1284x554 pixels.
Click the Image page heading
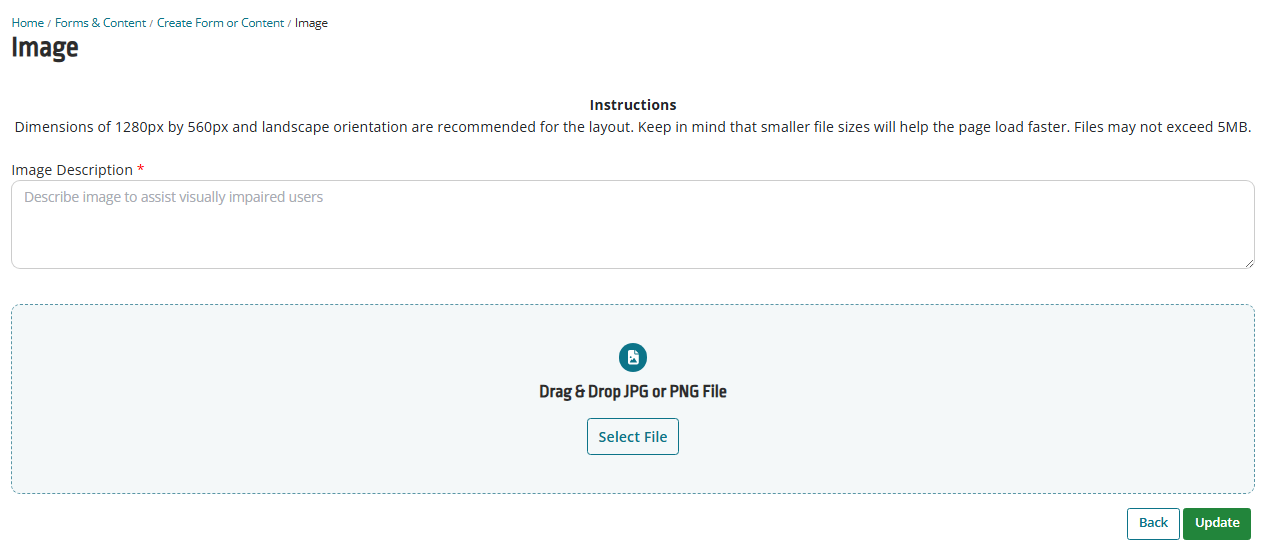pyautogui.click(x=45, y=47)
